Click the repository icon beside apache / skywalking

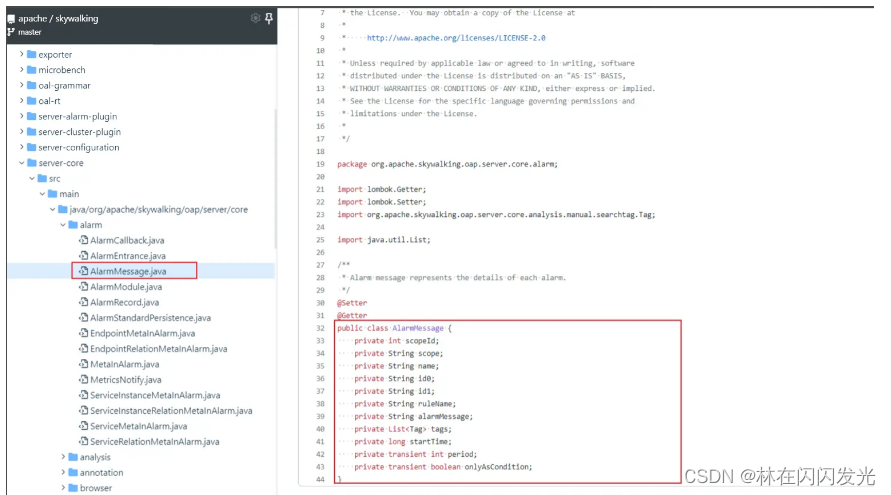coord(11,19)
